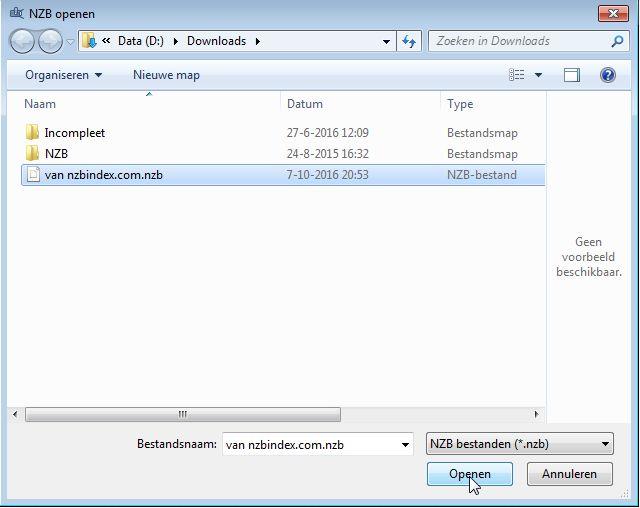The height and width of the screenshot is (508, 640).
Task: Open the Organiseren menu
Action: click(x=64, y=75)
